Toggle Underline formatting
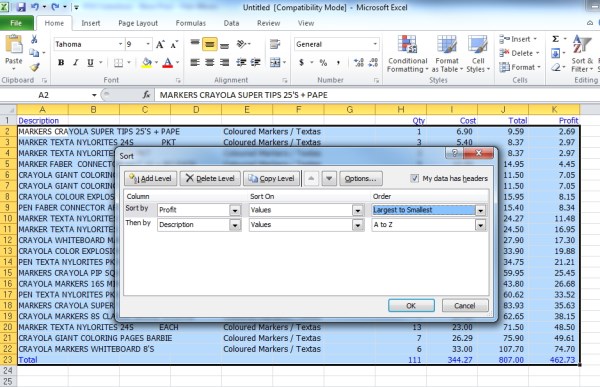The width and height of the screenshot is (600, 387). (90, 62)
